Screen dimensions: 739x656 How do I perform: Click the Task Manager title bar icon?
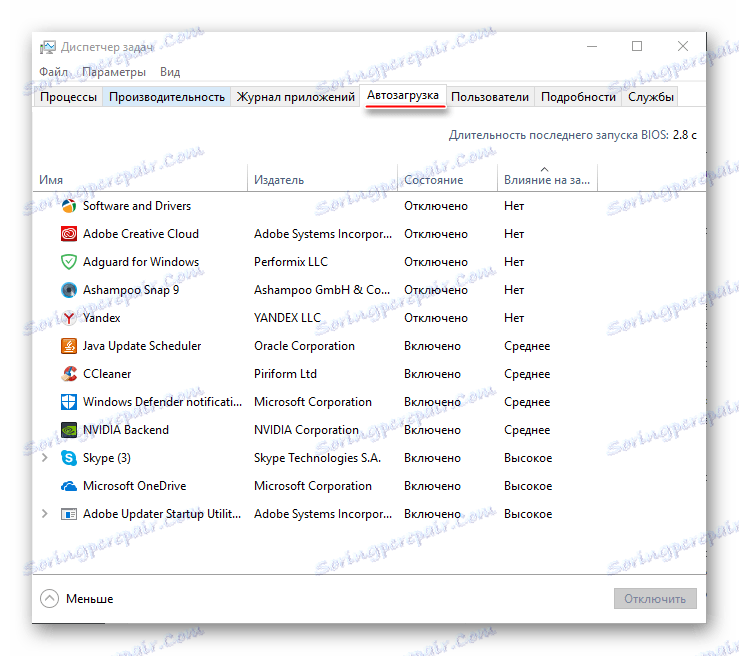click(x=48, y=47)
